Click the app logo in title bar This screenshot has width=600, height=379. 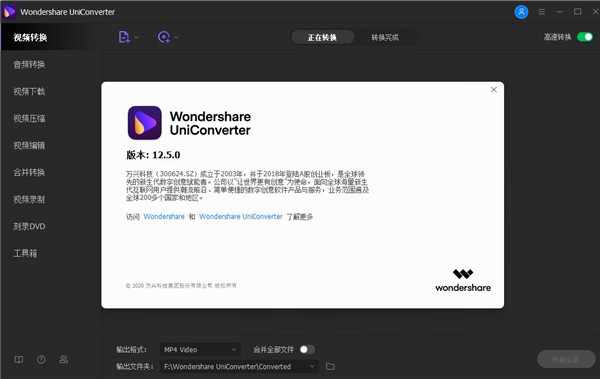tap(9, 12)
